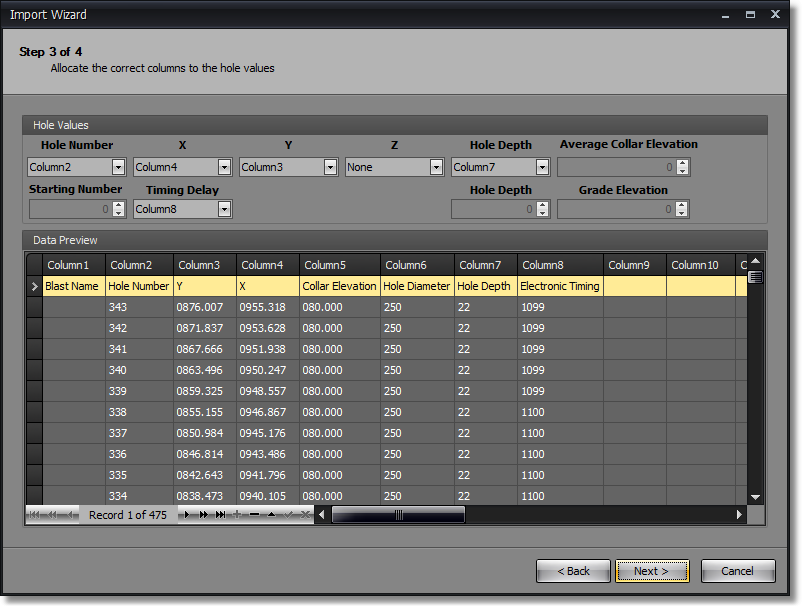Image resolution: width=802 pixels, height=608 pixels.
Task: Jump to the last record in navigator
Action: (x=220, y=515)
